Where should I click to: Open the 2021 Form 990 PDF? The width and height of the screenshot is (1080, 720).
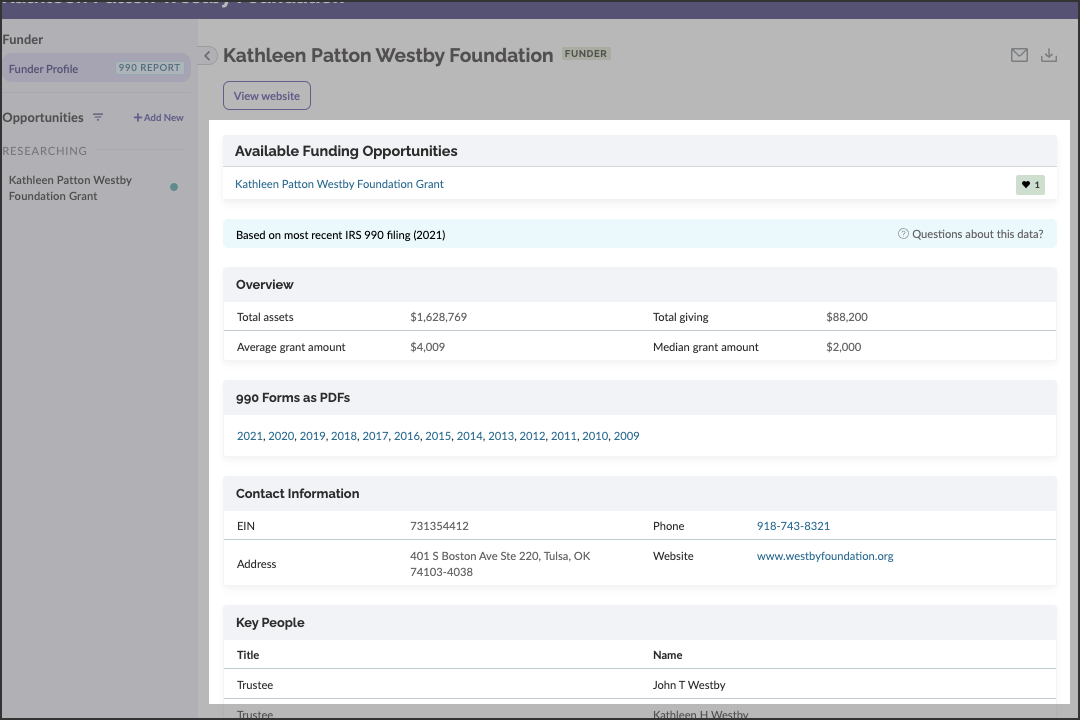tap(249, 436)
